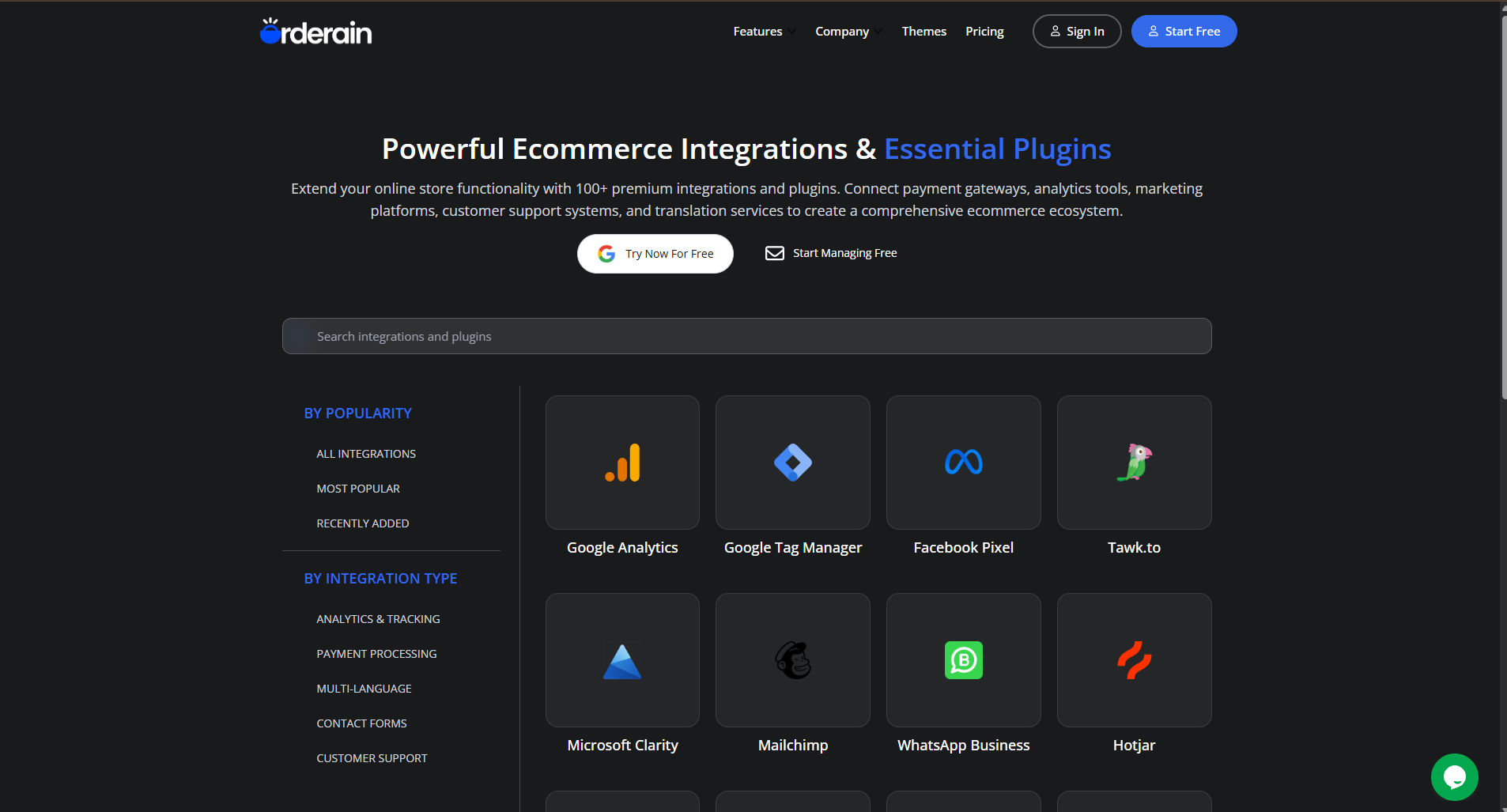Filter by Customer Support
The image size is (1507, 812).
point(372,758)
